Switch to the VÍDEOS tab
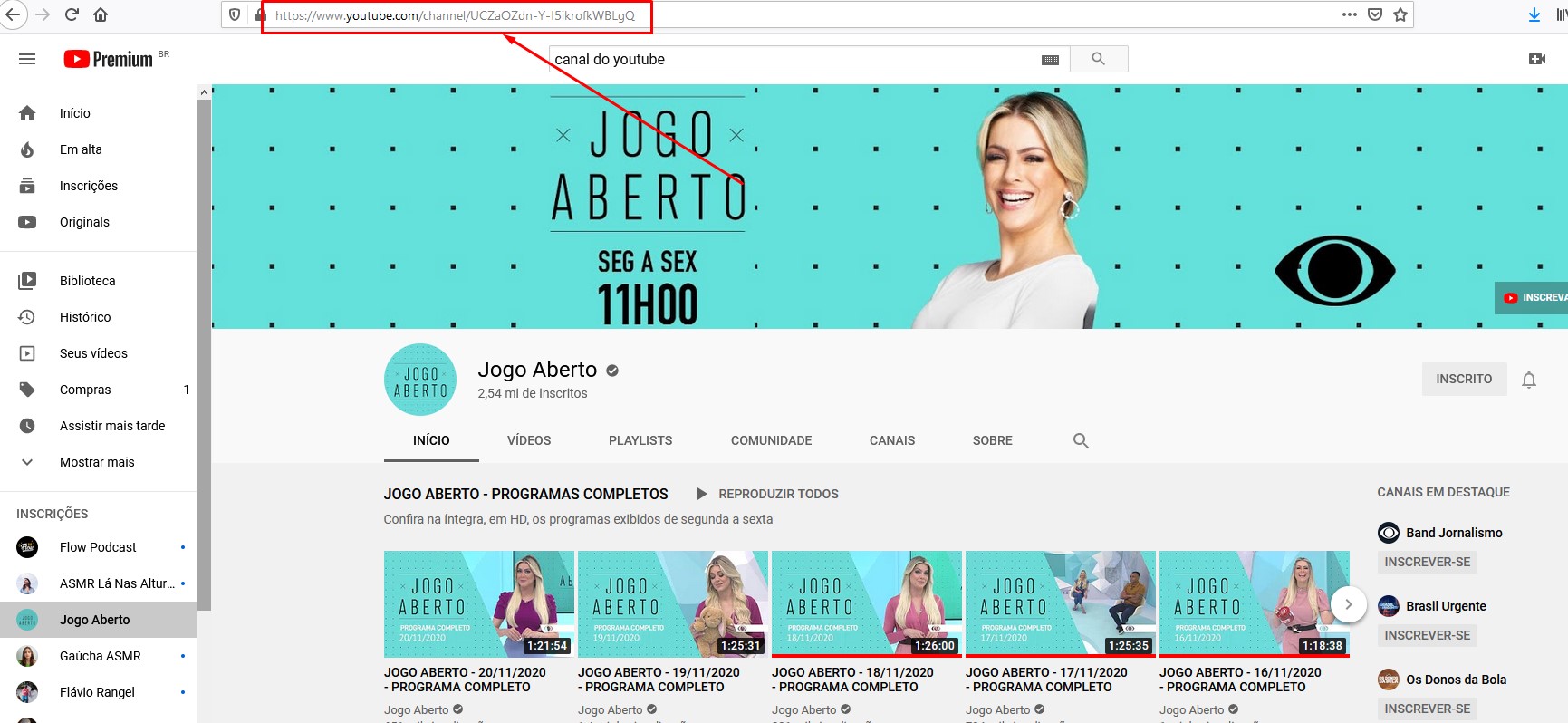This screenshot has height=723, width=1568. pos(529,440)
